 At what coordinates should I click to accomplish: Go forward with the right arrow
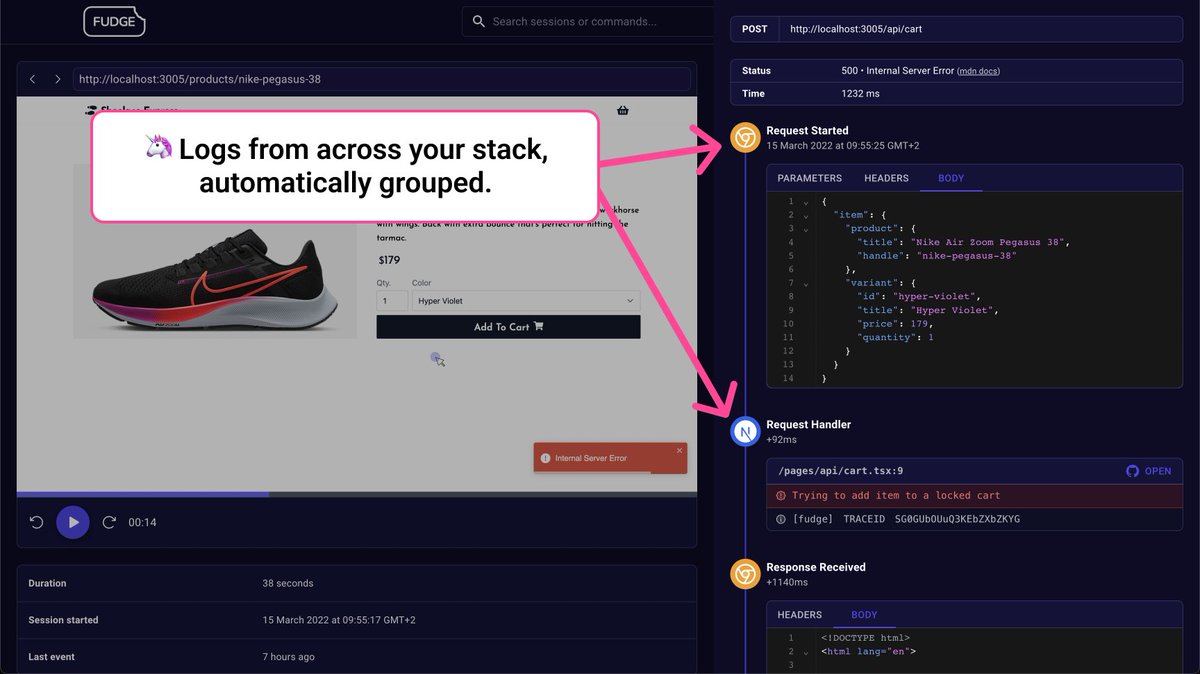tap(57, 79)
